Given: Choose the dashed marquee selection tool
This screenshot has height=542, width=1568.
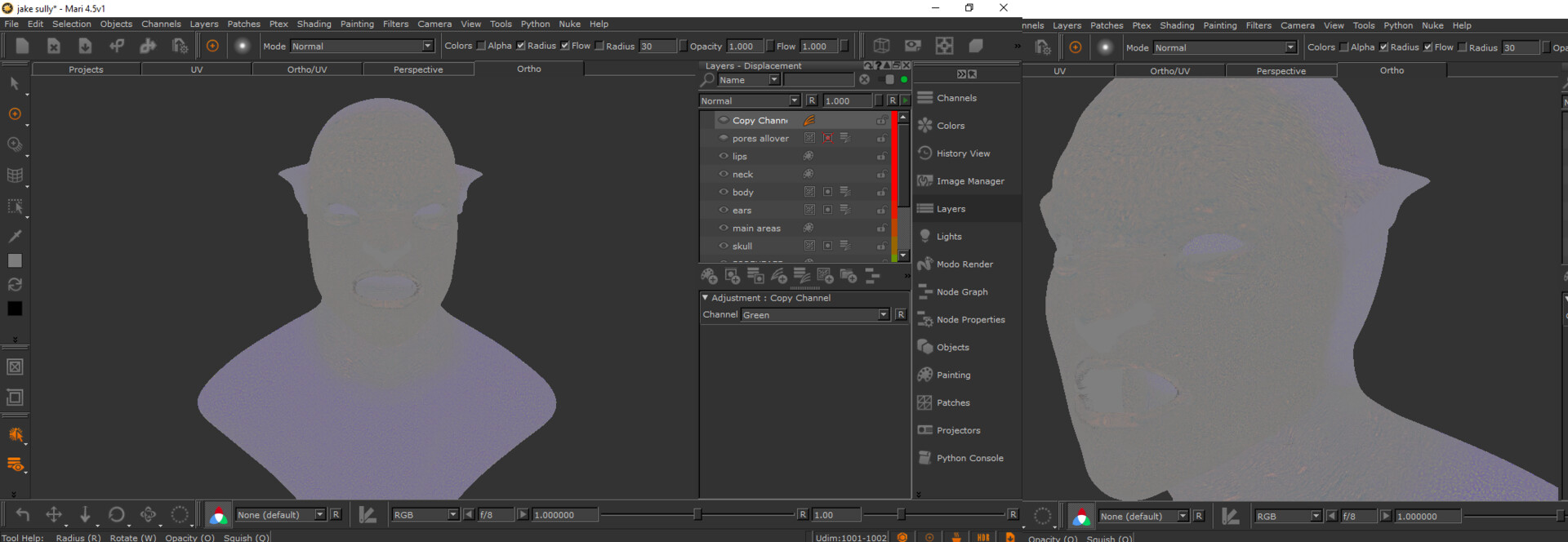Looking at the screenshot, I should coord(15,207).
